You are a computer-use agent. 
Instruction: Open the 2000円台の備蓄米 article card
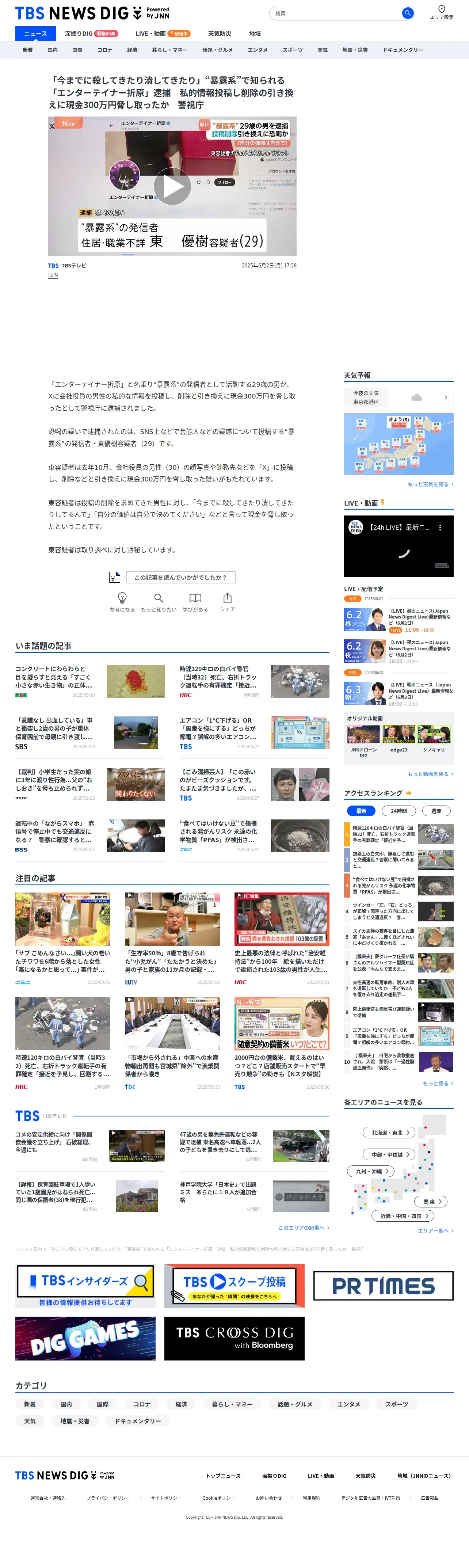pyautogui.click(x=282, y=1044)
